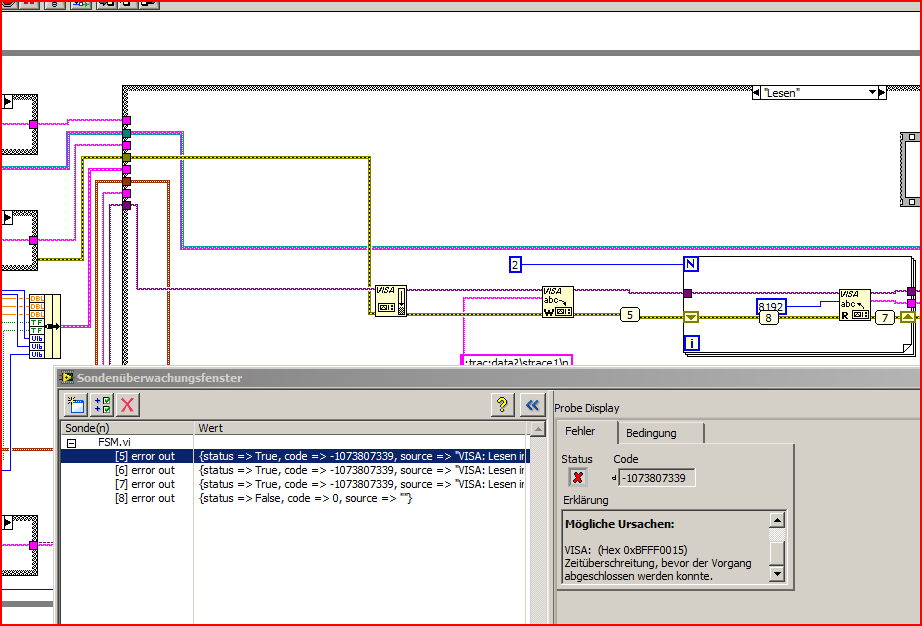
Task: Click probe list scrollbar up arrow
Action: click(x=537, y=429)
